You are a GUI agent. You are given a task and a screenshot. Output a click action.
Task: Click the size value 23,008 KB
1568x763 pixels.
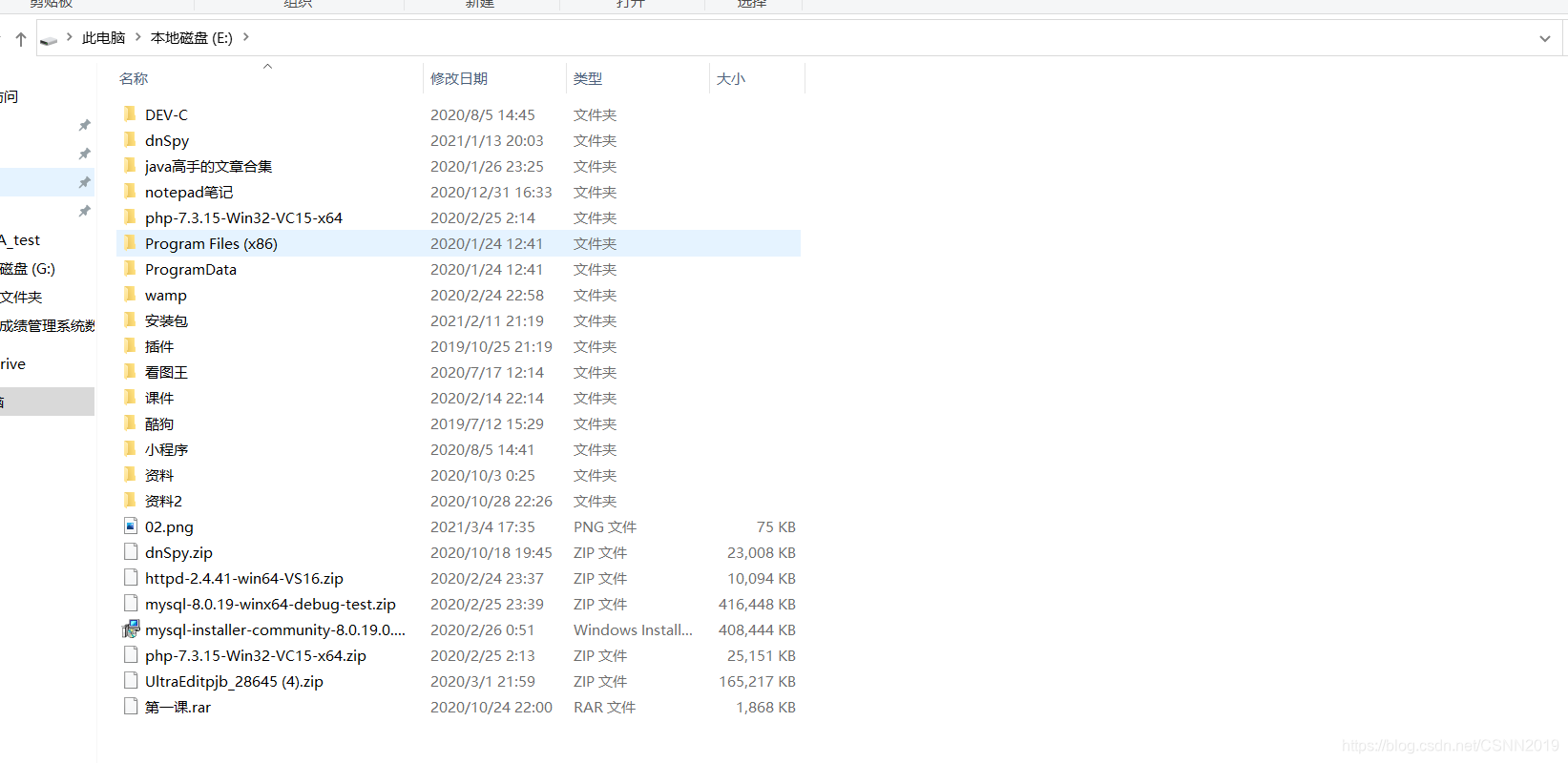pyautogui.click(x=762, y=552)
